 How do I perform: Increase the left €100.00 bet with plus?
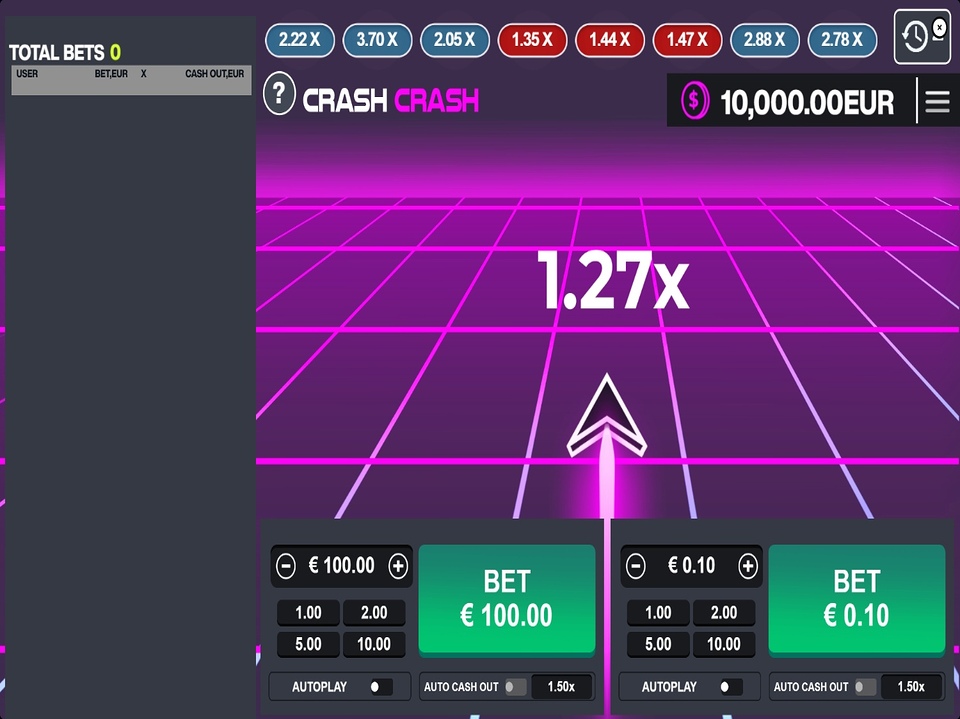[398, 566]
